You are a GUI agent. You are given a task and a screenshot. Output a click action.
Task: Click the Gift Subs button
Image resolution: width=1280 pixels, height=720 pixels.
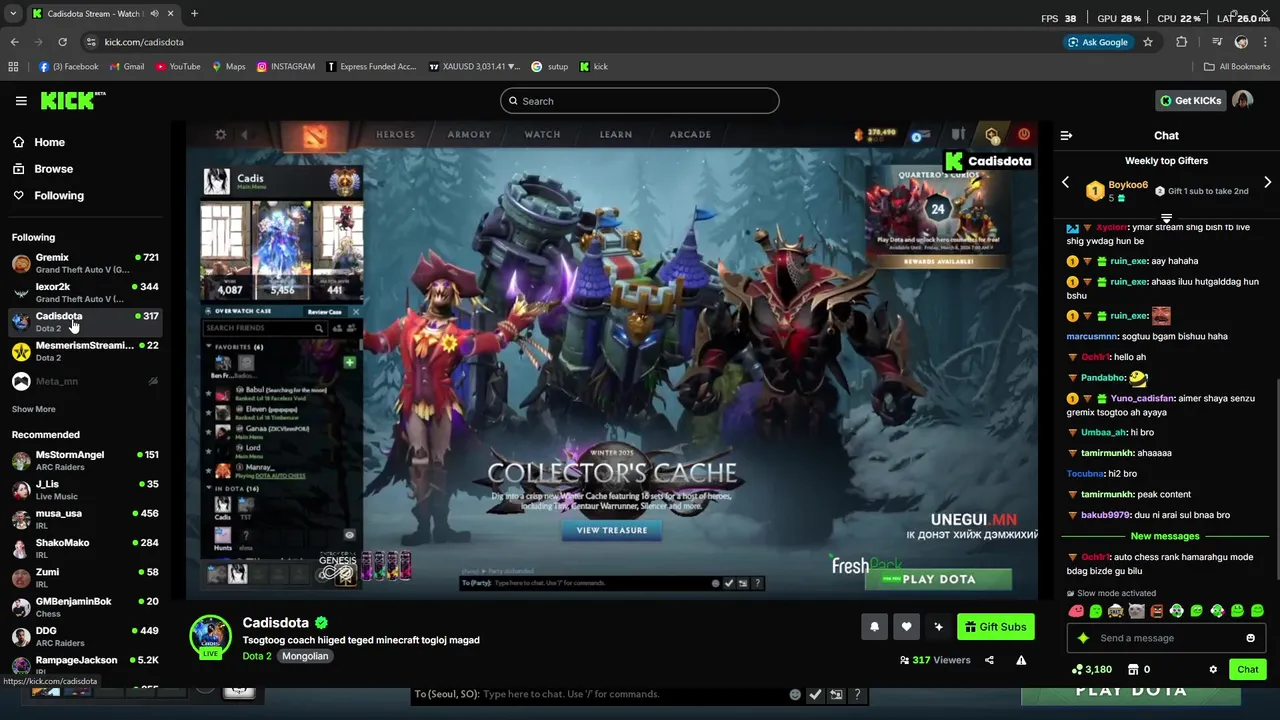coord(995,627)
